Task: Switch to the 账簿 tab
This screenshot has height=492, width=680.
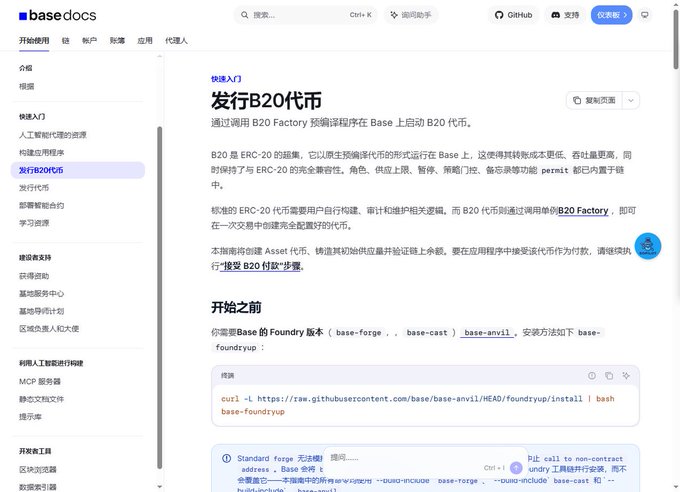Action: click(x=117, y=40)
